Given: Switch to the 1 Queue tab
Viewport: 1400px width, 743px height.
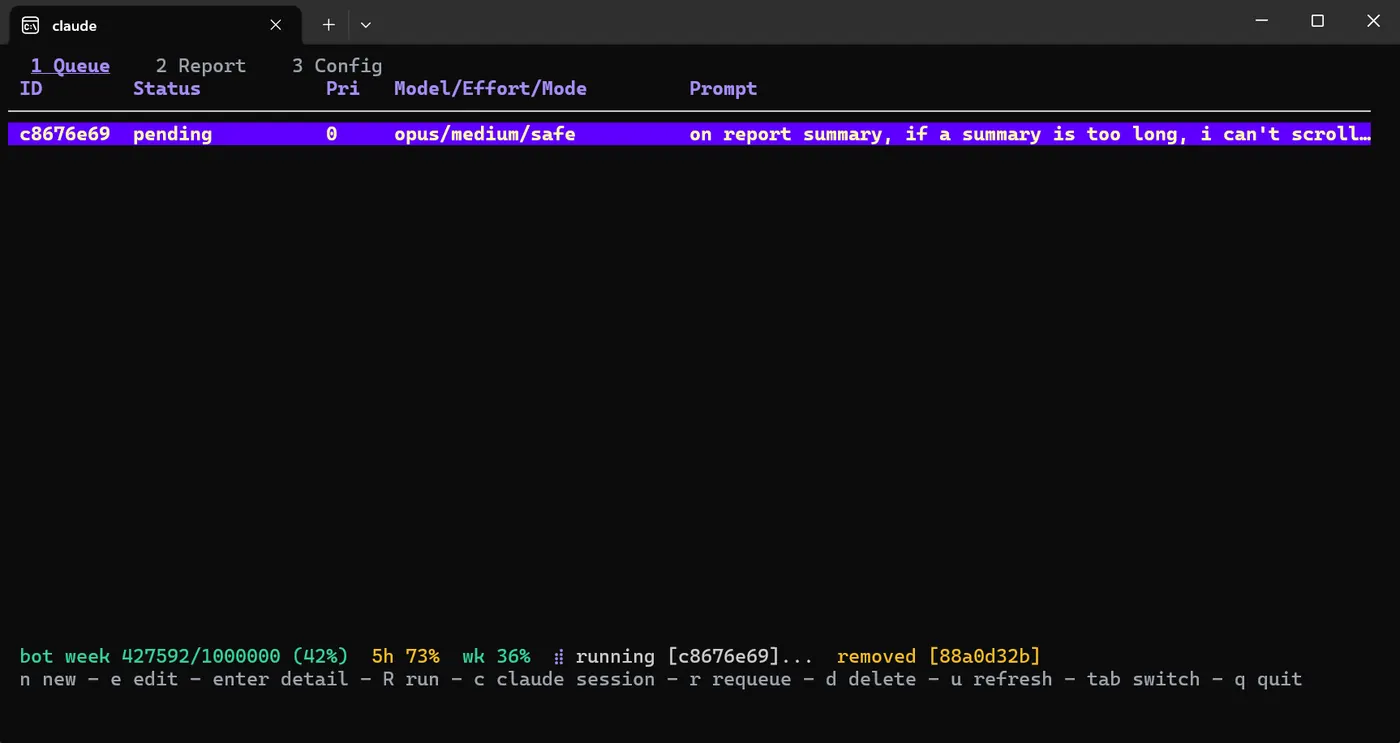Looking at the screenshot, I should 70,66.
